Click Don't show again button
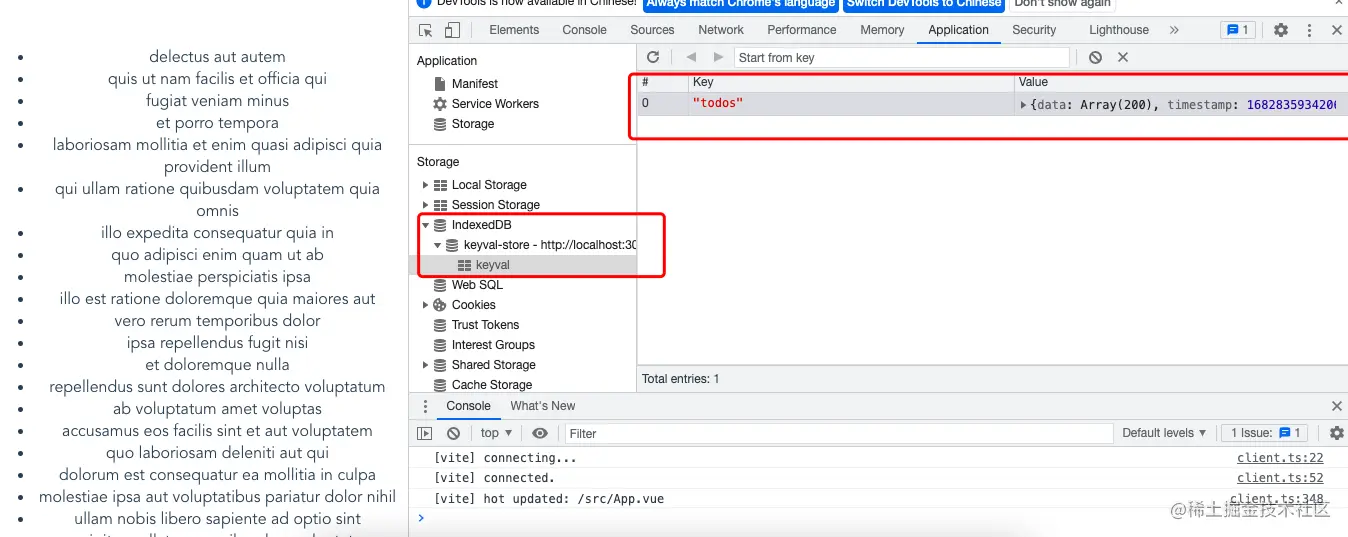 [x=1062, y=4]
